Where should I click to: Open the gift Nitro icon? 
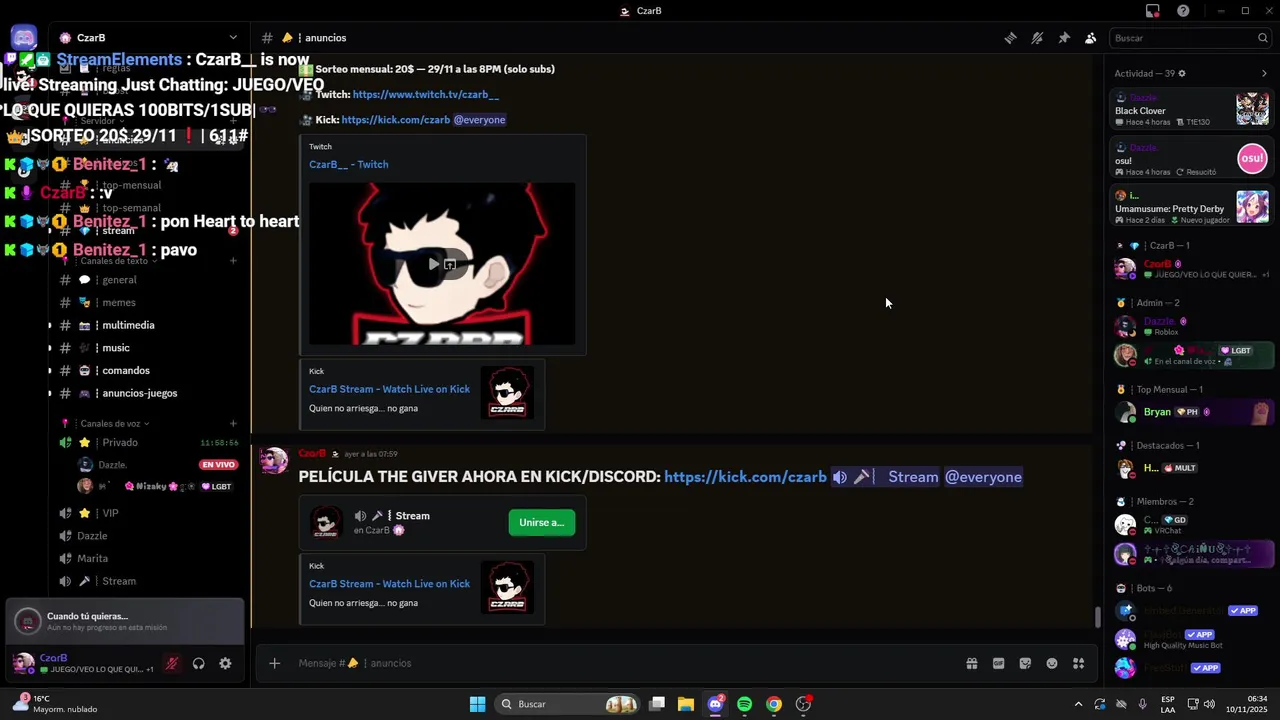tap(971, 663)
